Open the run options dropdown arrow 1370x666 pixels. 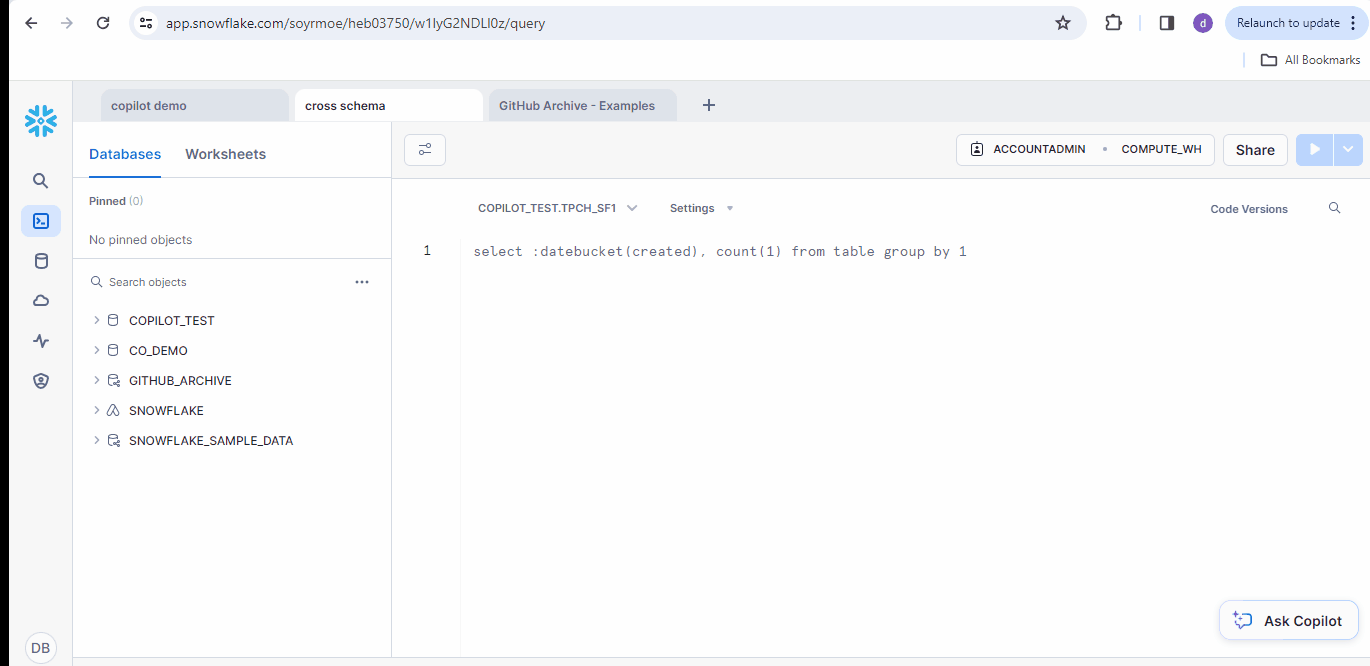[1349, 150]
